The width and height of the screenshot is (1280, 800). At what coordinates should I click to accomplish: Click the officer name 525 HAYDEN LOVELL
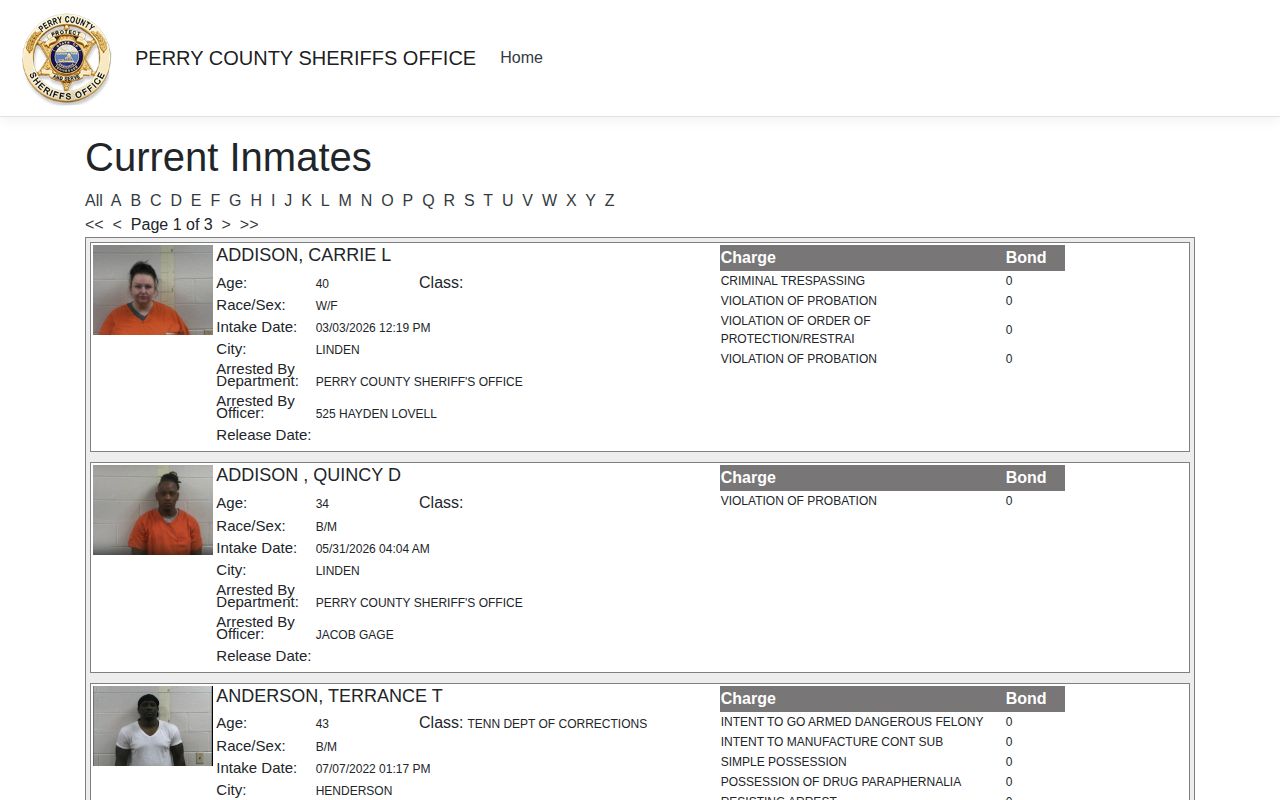tap(376, 414)
